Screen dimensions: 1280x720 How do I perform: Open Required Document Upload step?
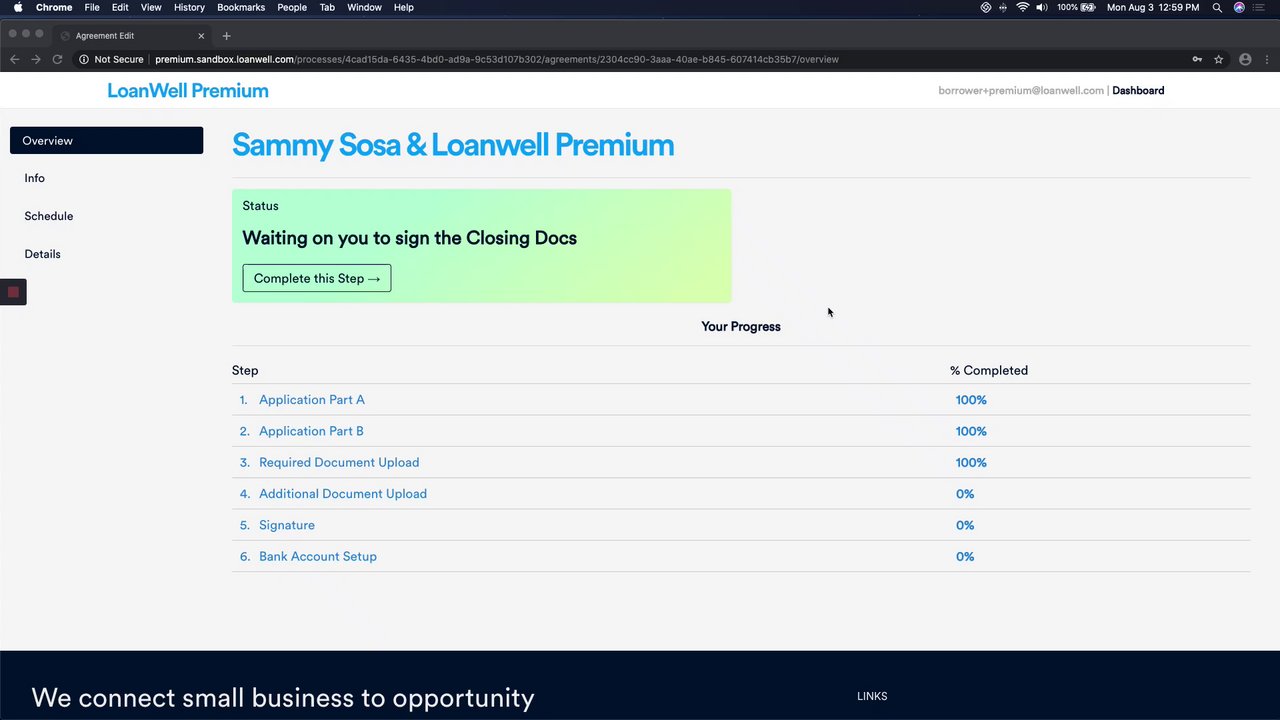[339, 462]
